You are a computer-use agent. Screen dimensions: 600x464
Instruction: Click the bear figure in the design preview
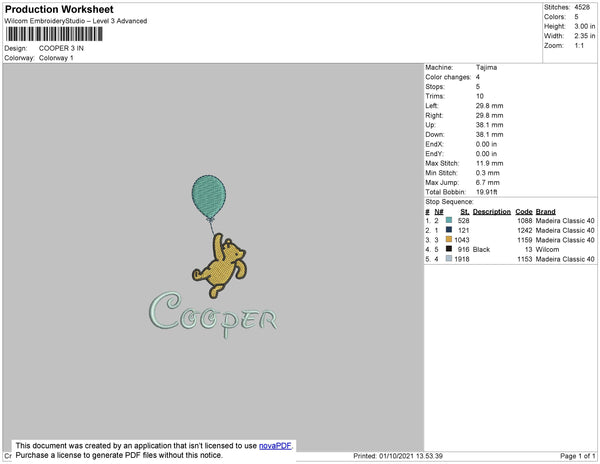220,266
